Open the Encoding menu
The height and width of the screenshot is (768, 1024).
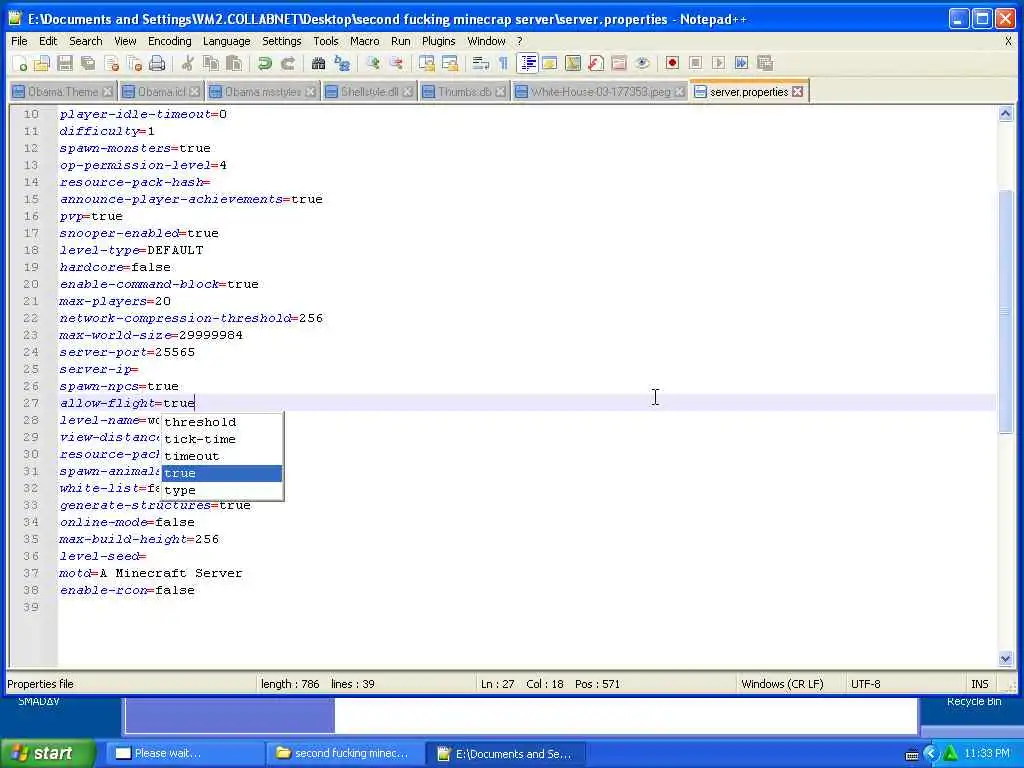[x=170, y=41]
